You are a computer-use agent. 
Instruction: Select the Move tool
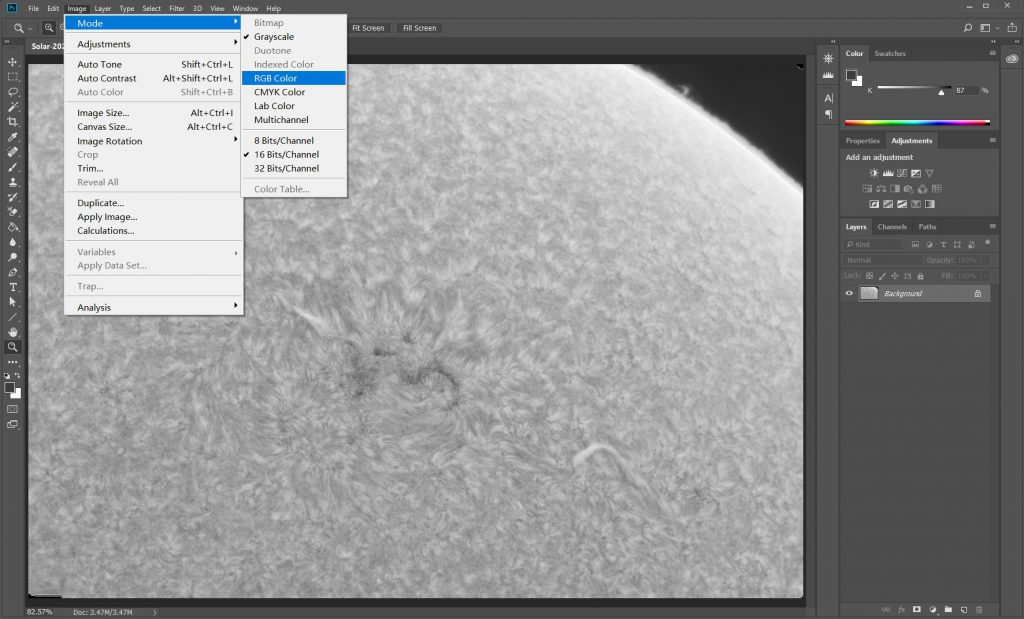tap(13, 62)
